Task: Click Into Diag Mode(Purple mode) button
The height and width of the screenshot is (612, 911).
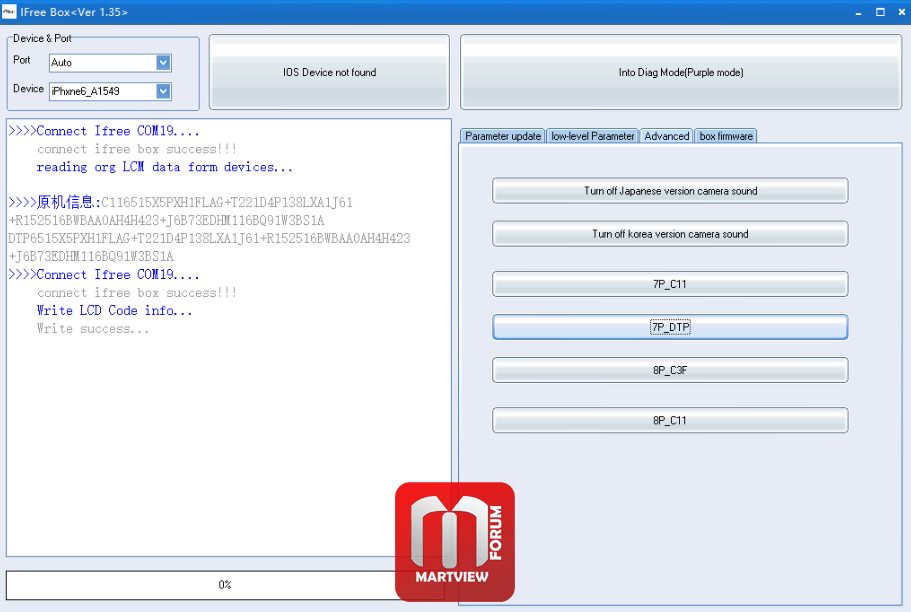Action: 681,72
